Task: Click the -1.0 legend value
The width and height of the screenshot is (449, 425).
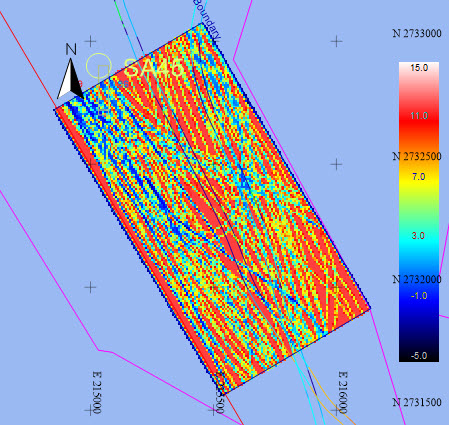Action: [419, 296]
